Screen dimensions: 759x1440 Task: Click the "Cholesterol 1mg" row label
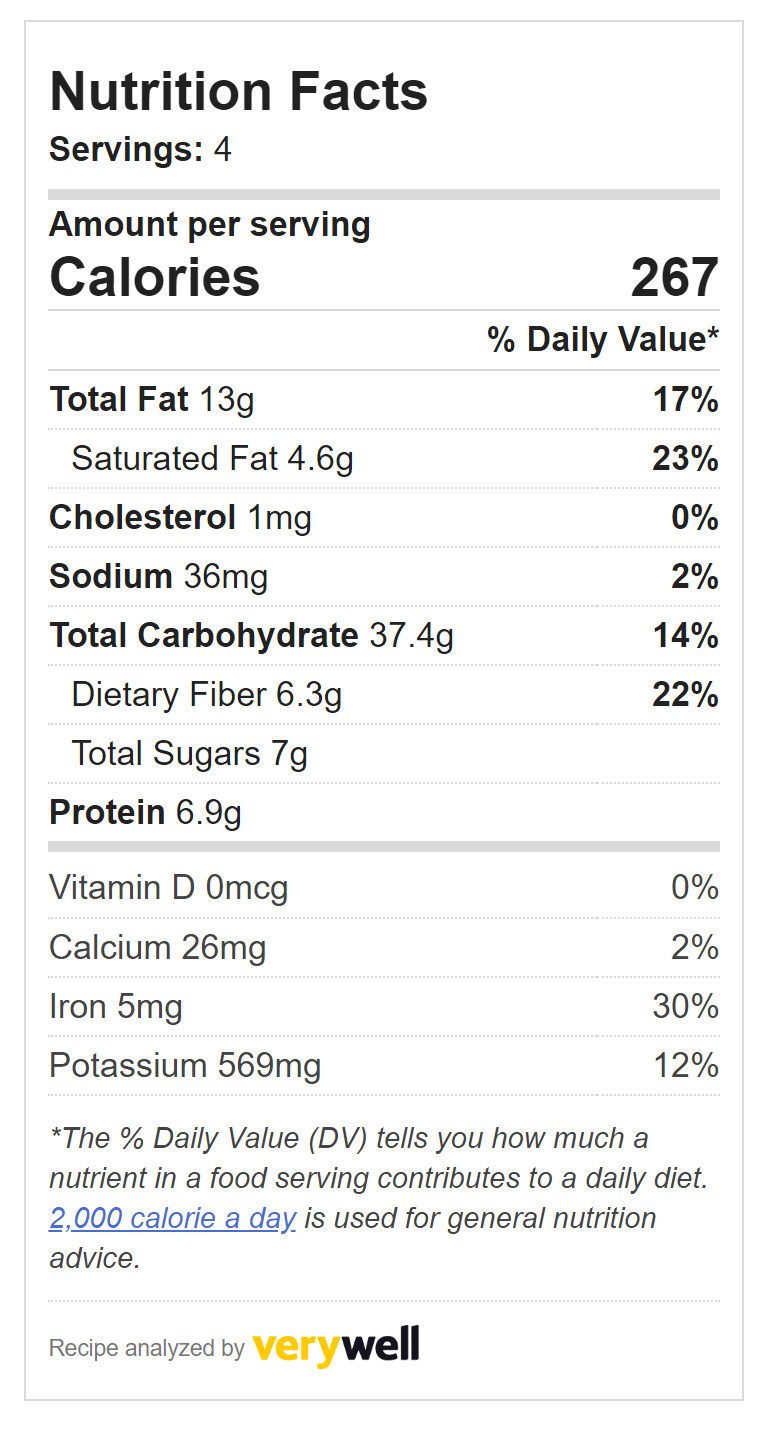(180, 518)
